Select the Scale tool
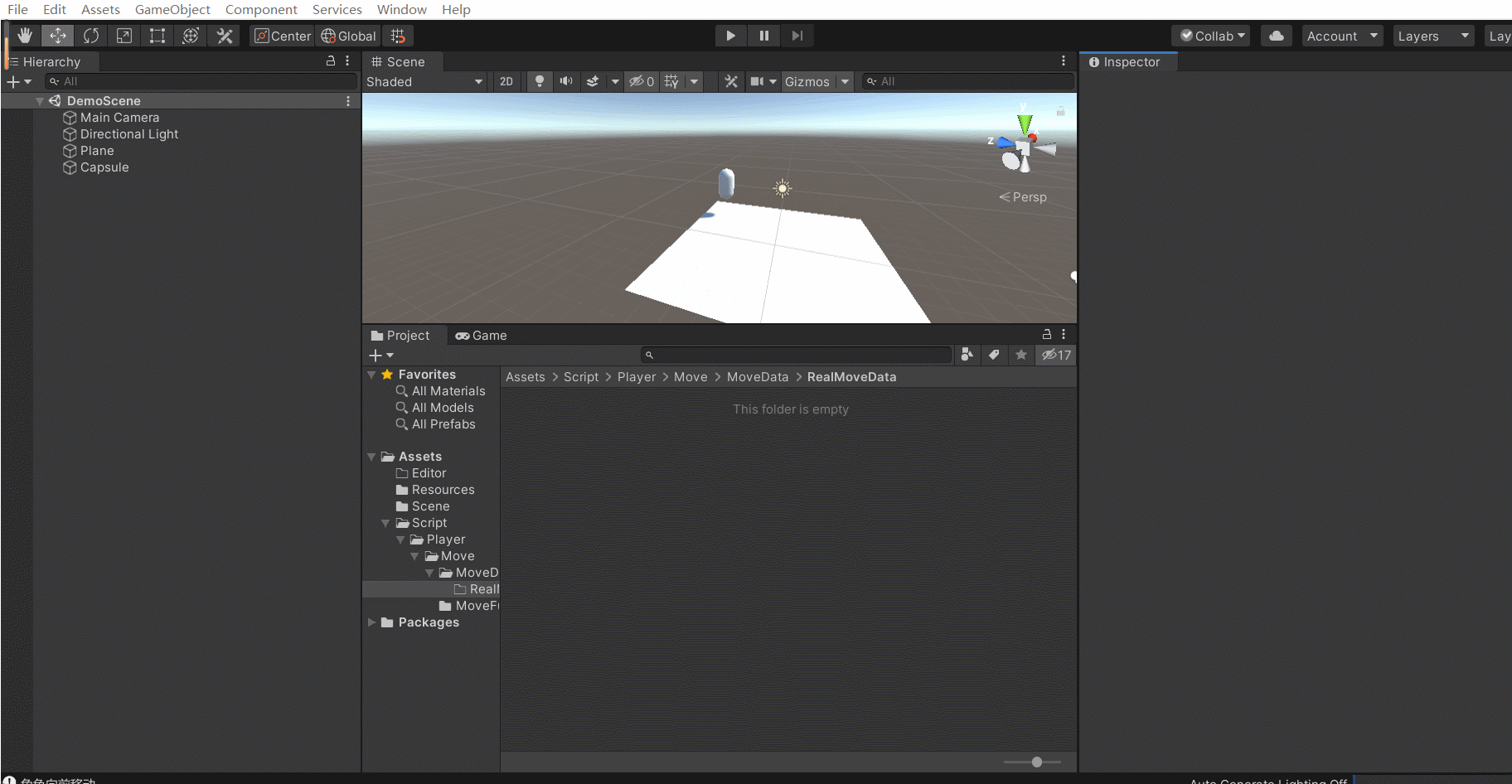This screenshot has height=784, width=1512. [124, 36]
